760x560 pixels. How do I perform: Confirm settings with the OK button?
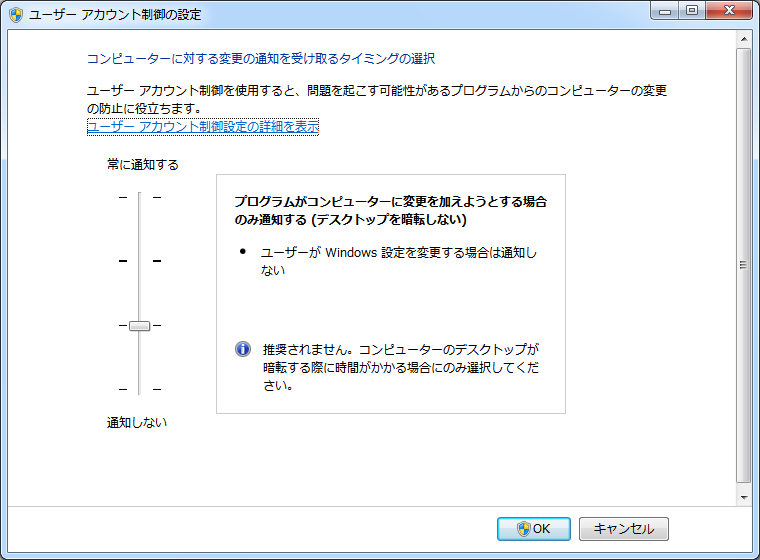pyautogui.click(x=533, y=529)
